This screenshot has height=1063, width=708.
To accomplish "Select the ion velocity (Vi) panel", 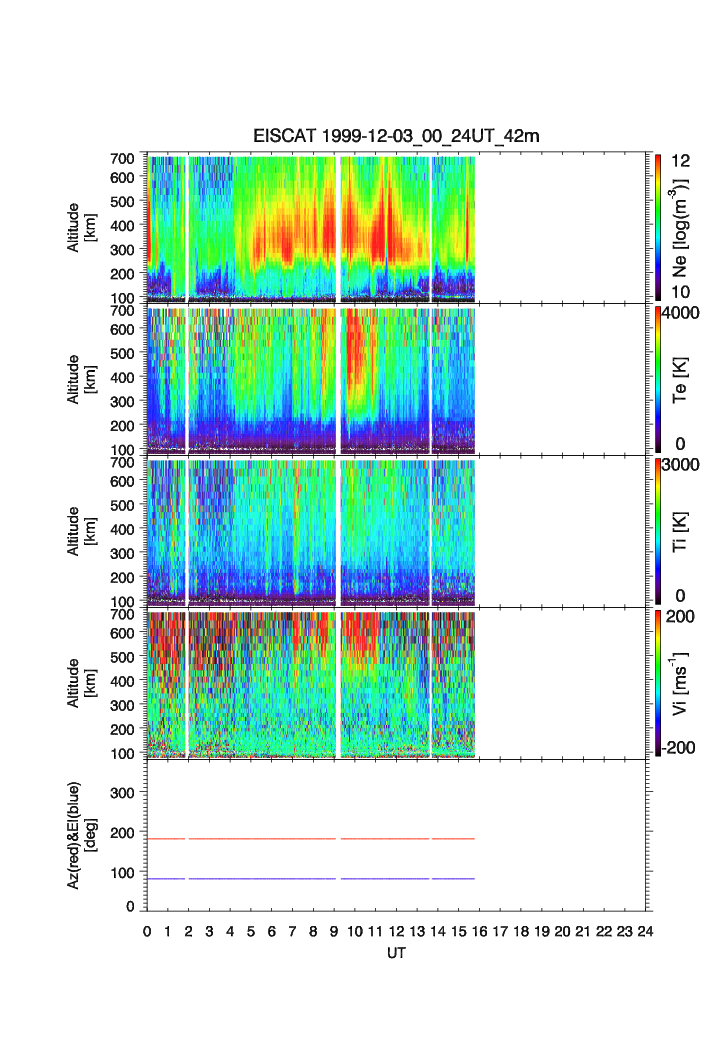I will tap(310, 684).
